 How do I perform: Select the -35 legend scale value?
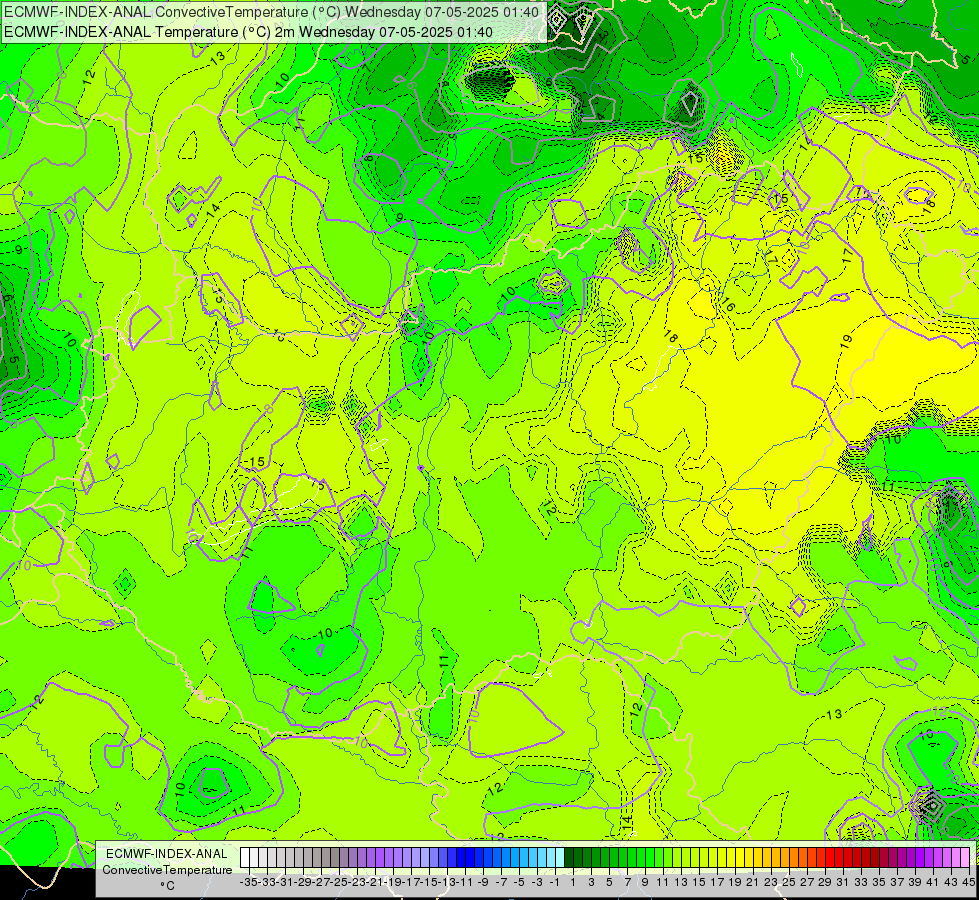click(249, 882)
